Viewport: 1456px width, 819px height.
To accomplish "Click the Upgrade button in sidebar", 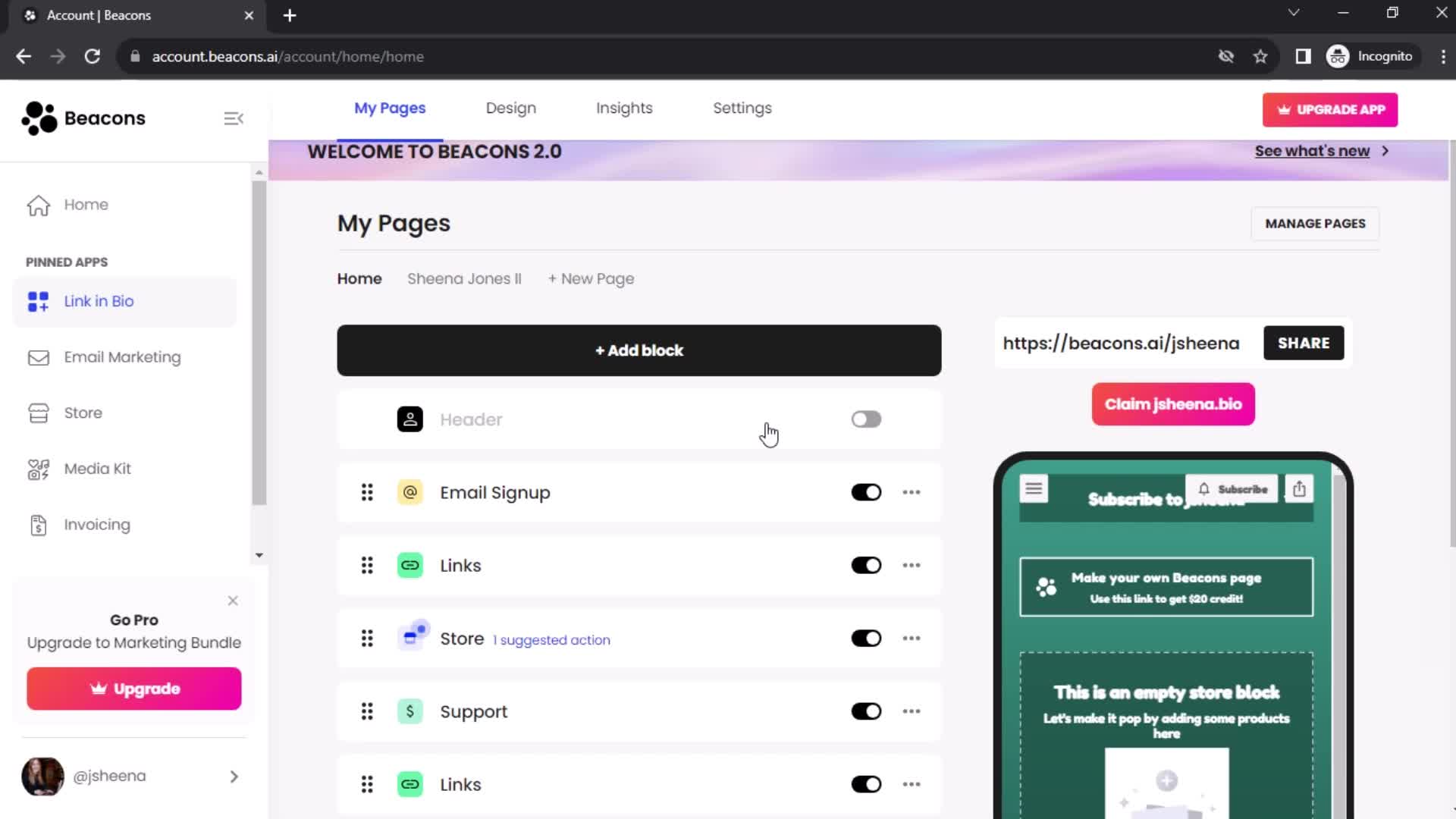I will point(134,689).
